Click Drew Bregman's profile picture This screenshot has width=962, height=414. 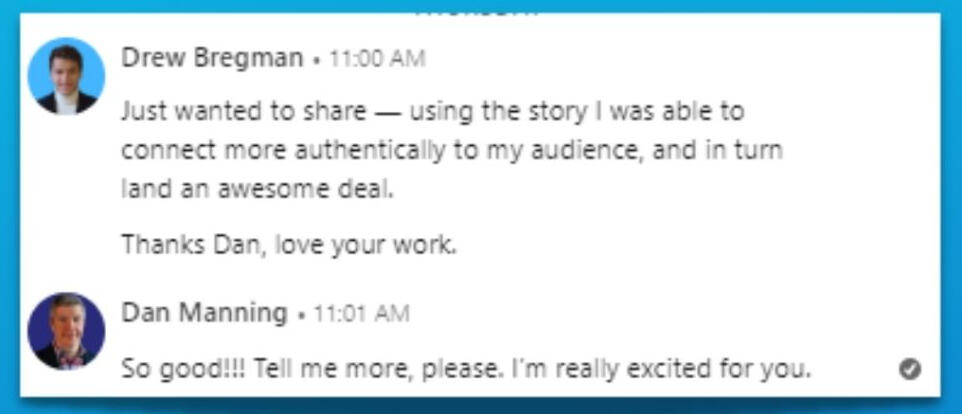coord(66,76)
